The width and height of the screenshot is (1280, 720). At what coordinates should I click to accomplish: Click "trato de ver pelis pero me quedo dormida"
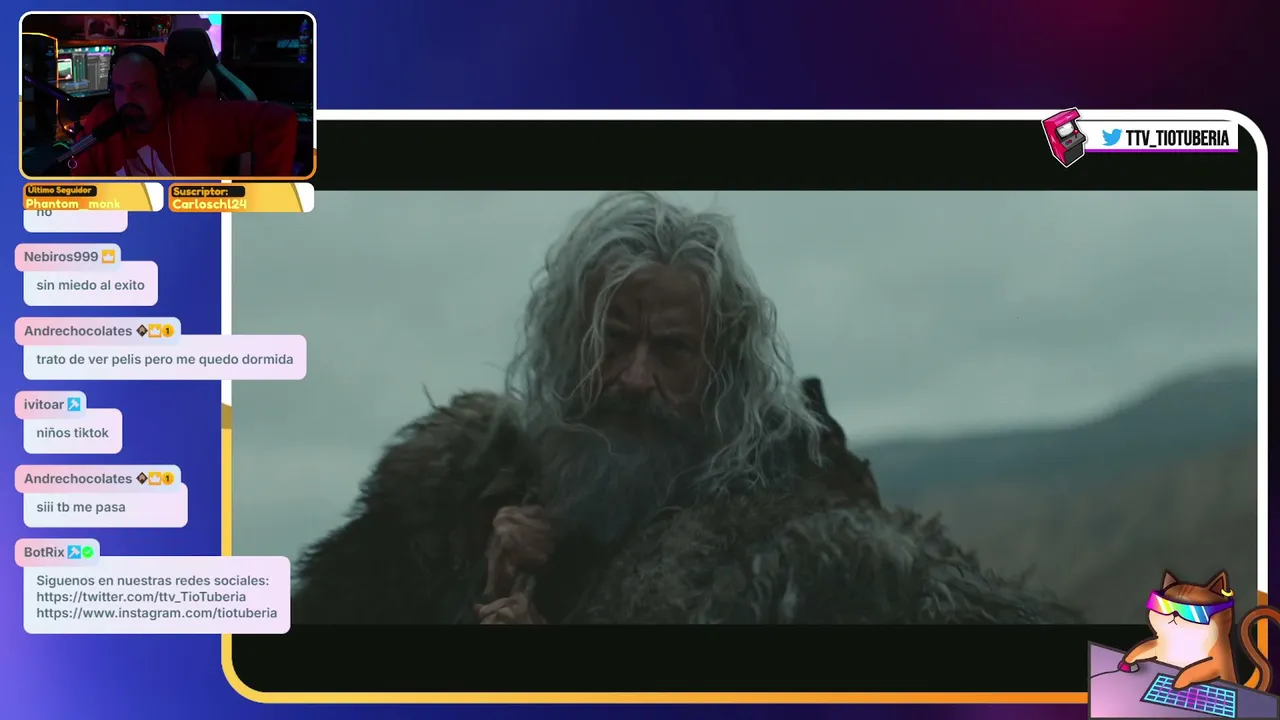165,359
